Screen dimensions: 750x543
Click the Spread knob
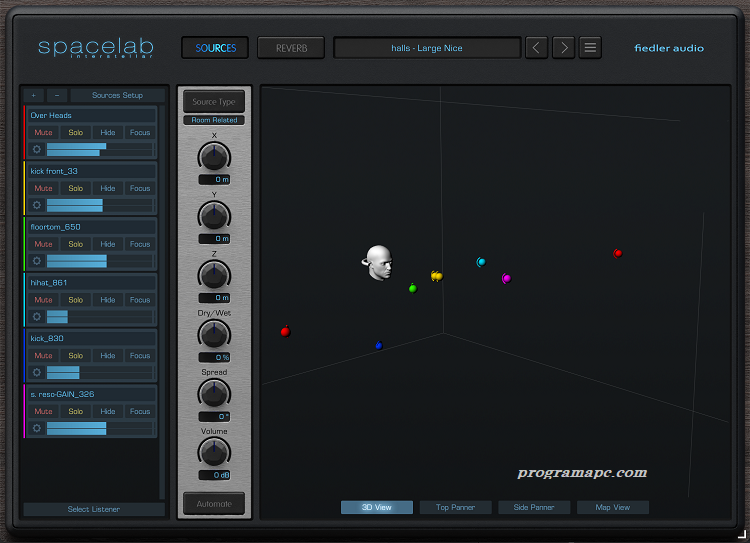pos(214,393)
